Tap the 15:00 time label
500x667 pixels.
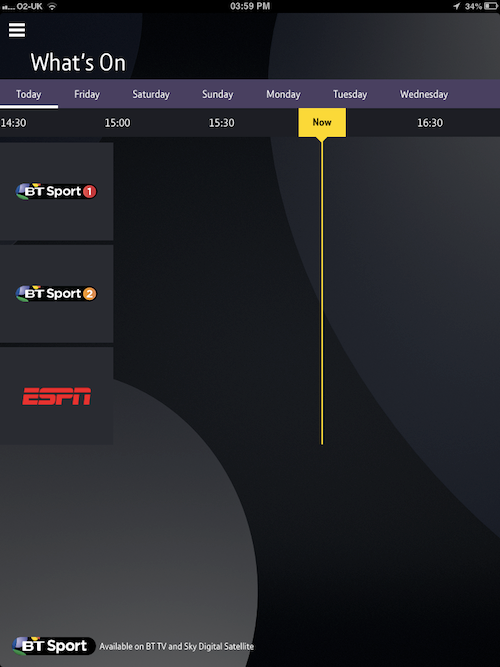117,123
